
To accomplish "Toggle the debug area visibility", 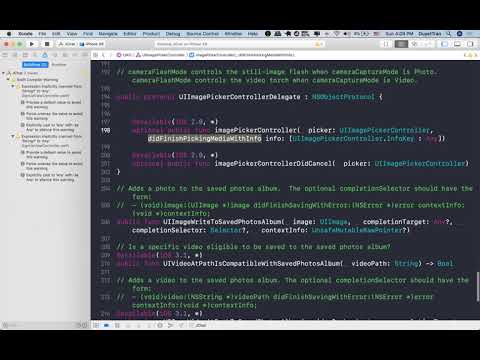I will coord(457,44).
